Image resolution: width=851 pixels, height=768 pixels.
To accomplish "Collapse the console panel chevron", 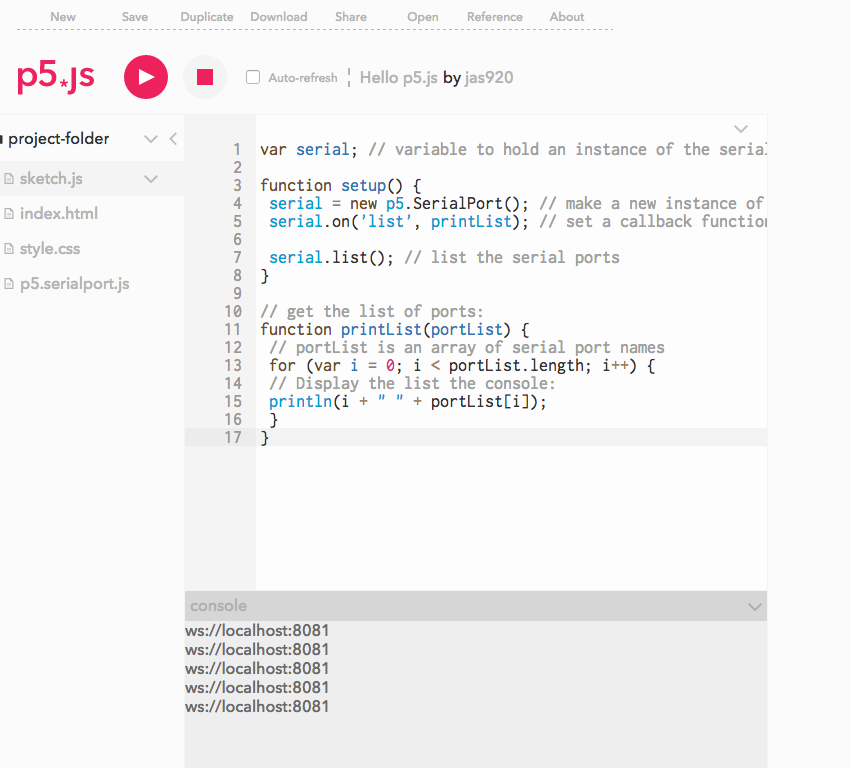I will (x=754, y=606).
